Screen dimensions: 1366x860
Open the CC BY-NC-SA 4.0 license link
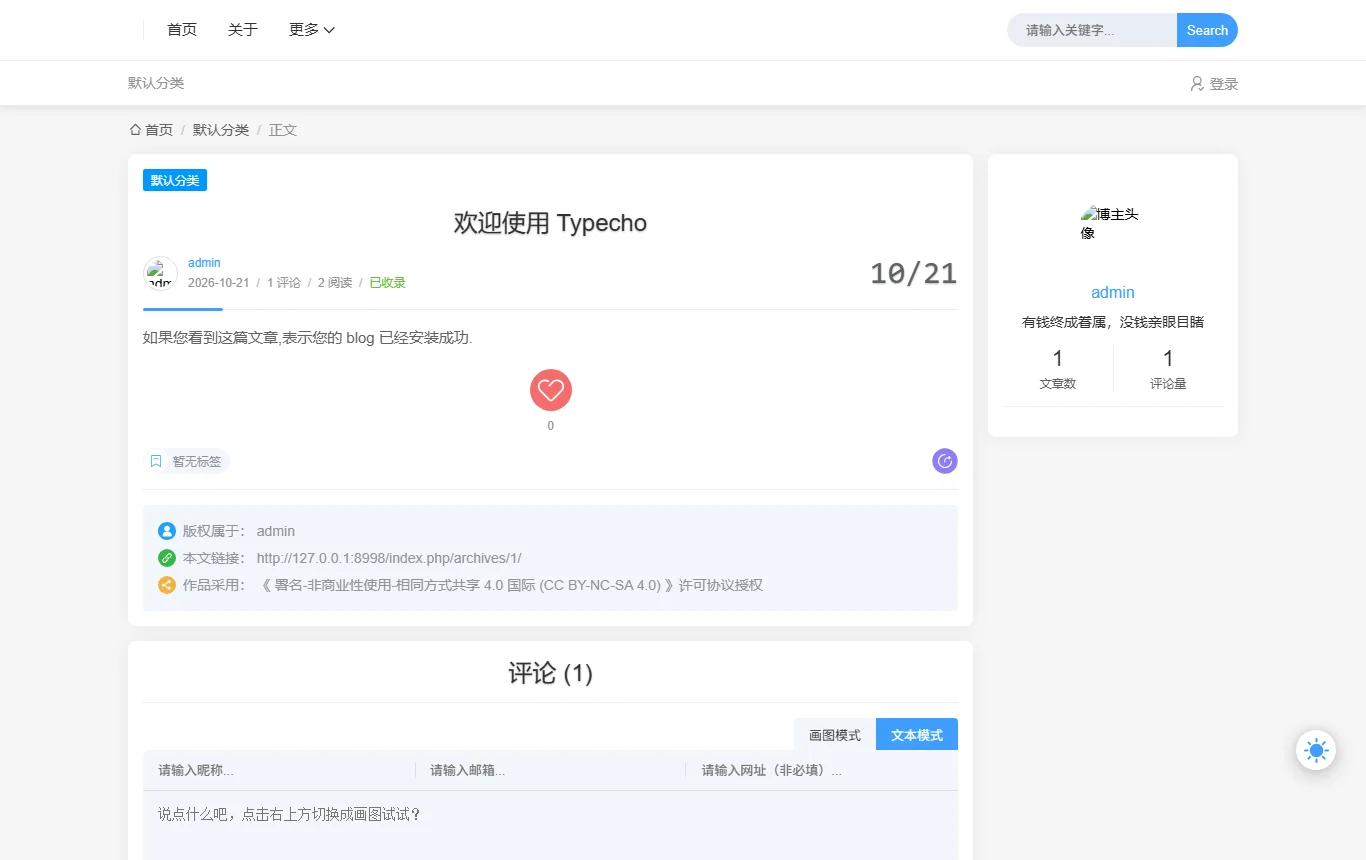coord(512,585)
